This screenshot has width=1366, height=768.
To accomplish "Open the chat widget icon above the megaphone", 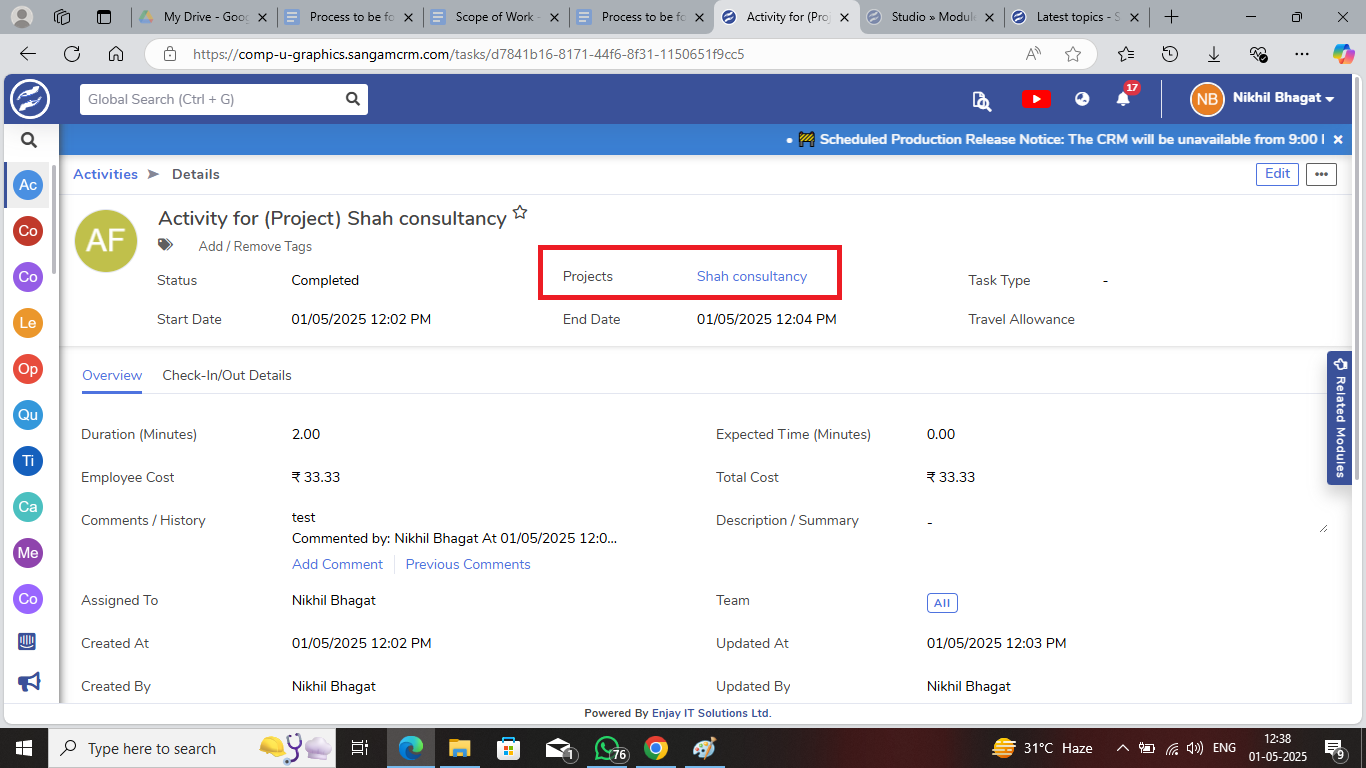I will click(x=29, y=641).
